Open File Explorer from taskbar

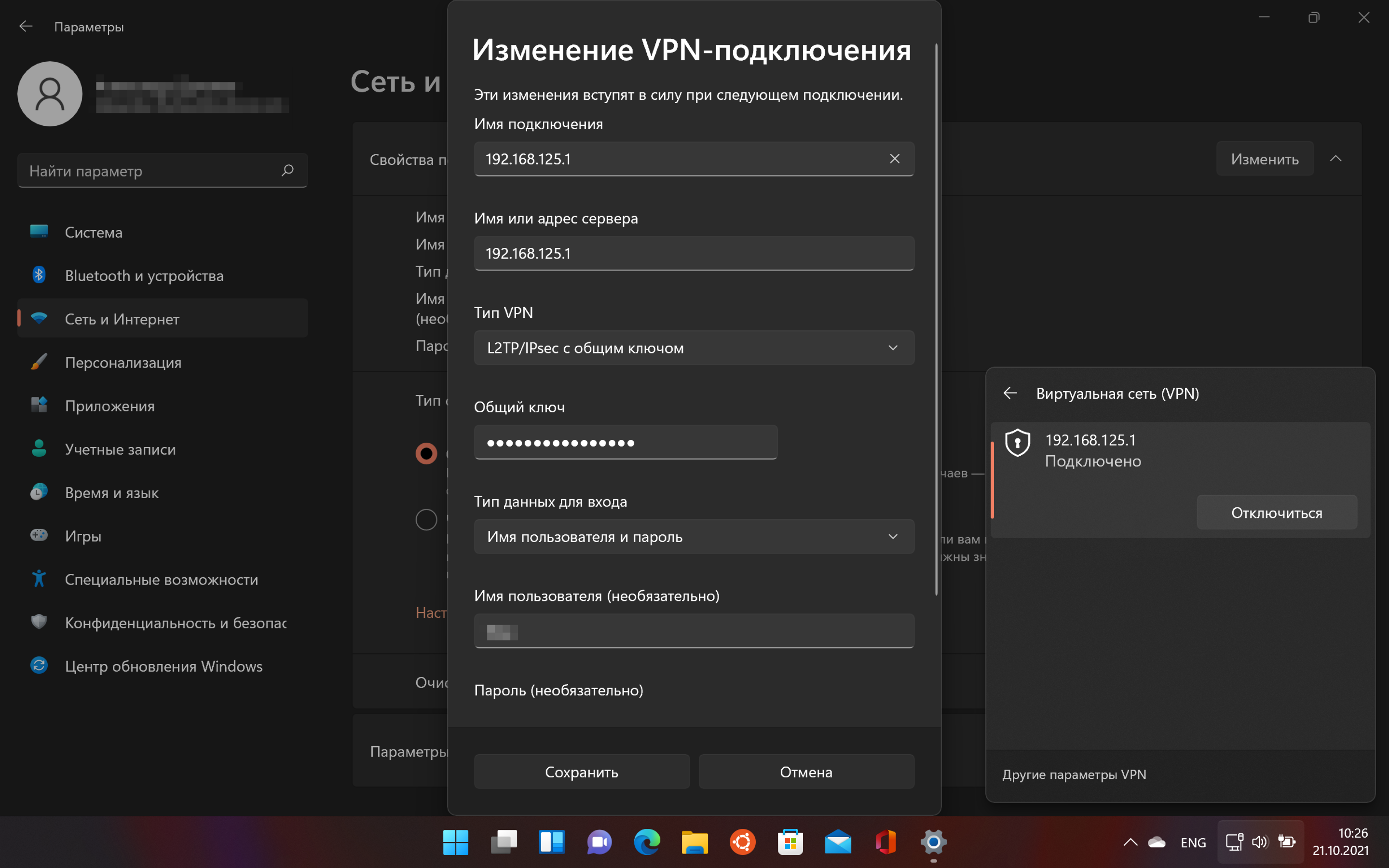coord(694,841)
